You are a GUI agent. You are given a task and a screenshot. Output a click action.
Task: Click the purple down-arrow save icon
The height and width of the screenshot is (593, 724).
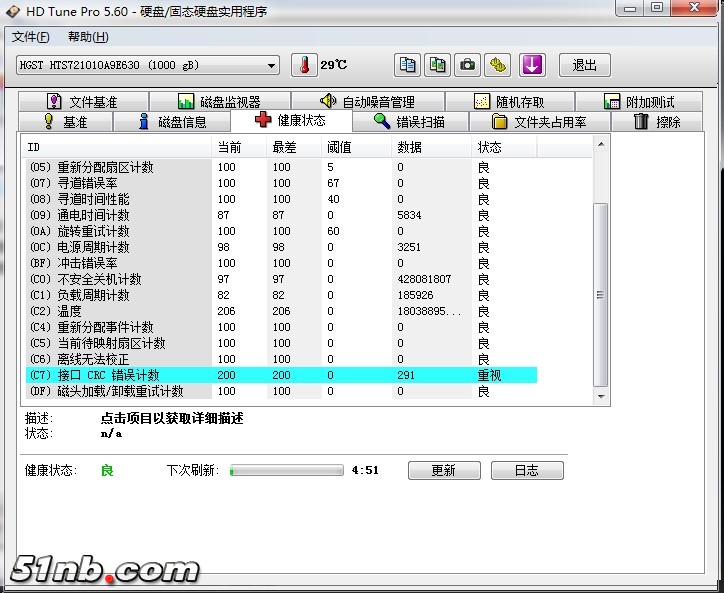[x=531, y=65]
